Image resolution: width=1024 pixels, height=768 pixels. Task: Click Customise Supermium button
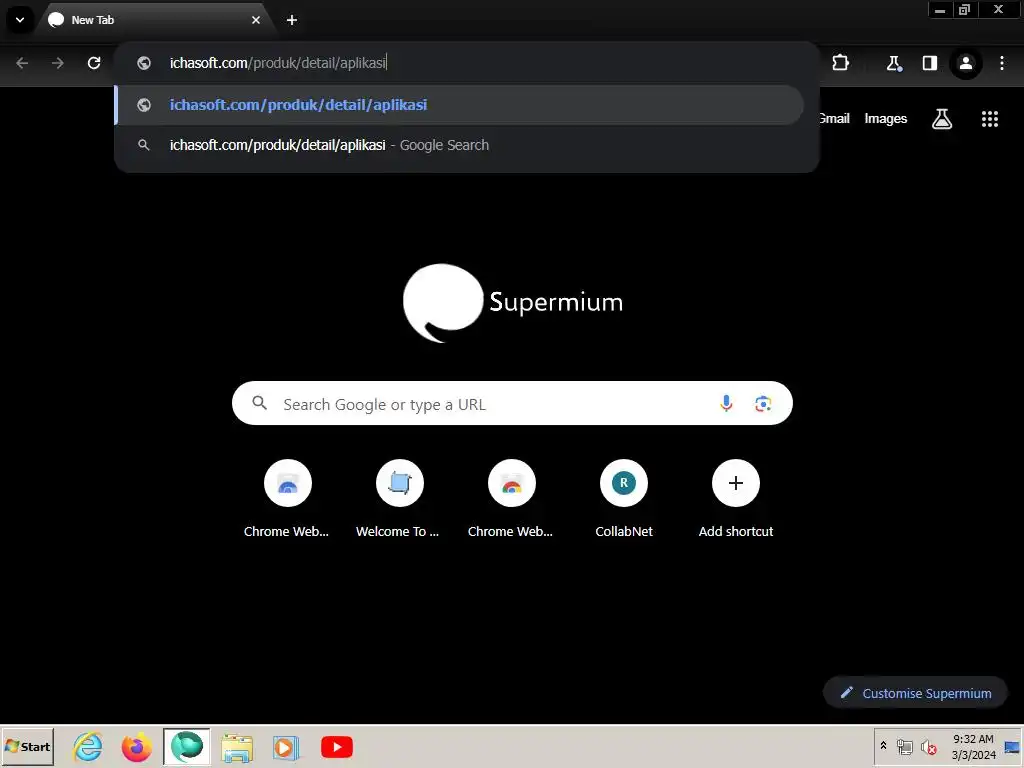click(916, 693)
